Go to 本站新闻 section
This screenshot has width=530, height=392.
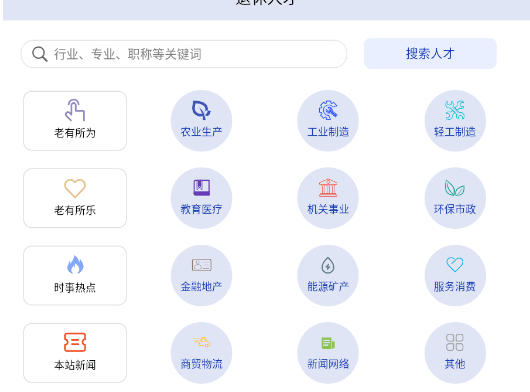[x=75, y=353]
